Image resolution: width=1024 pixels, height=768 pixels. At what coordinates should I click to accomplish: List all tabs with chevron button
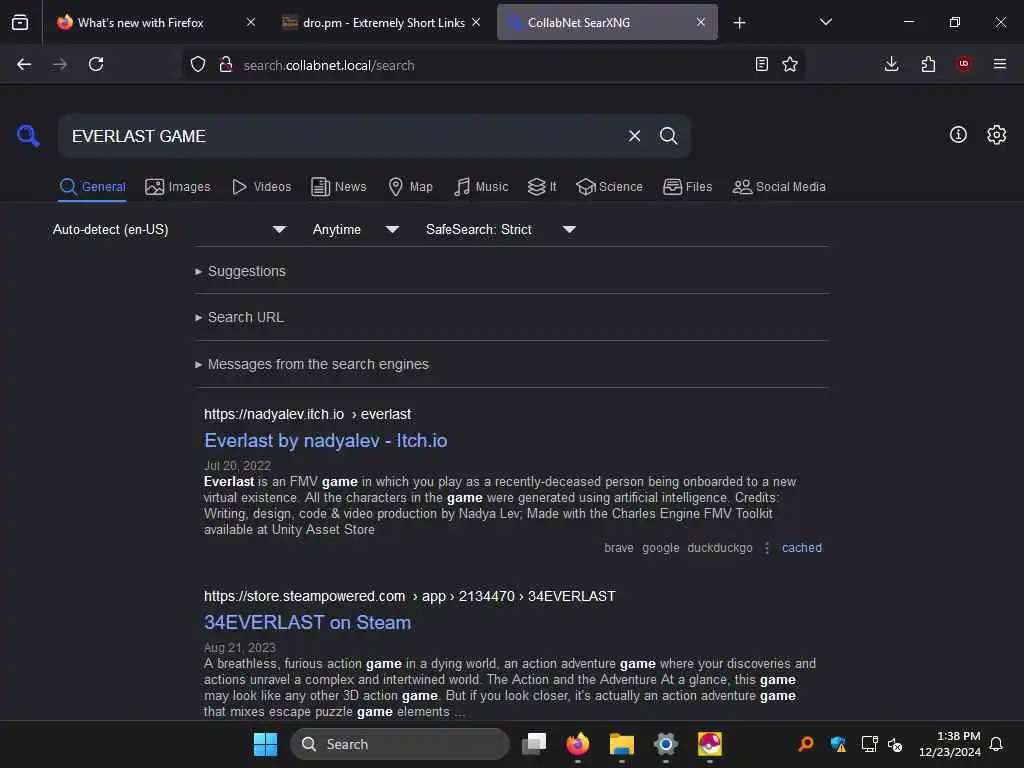pos(825,22)
